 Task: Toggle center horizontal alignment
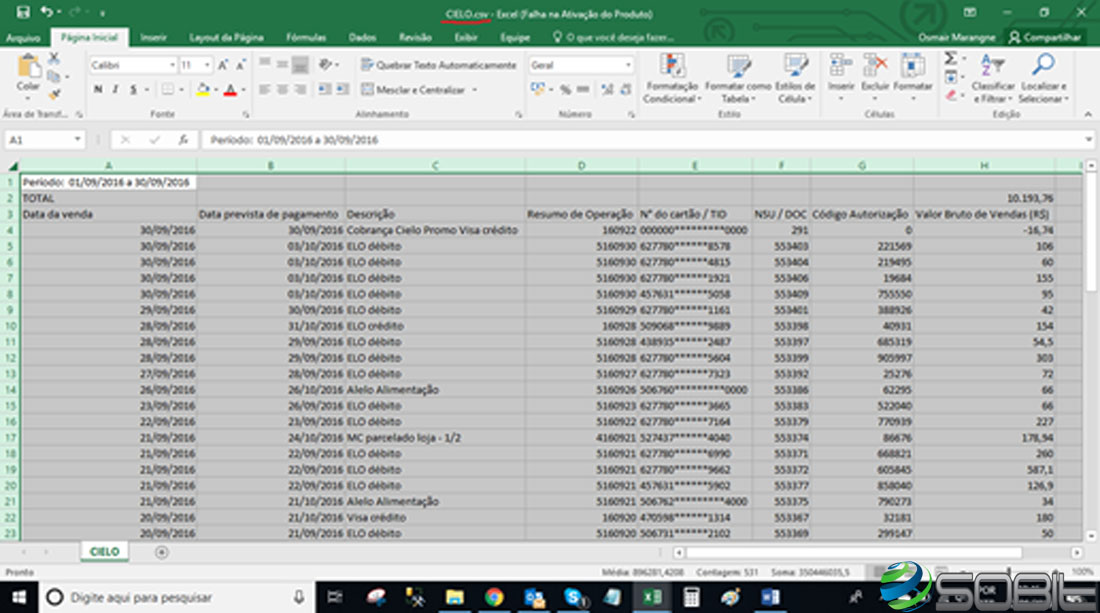(x=282, y=90)
